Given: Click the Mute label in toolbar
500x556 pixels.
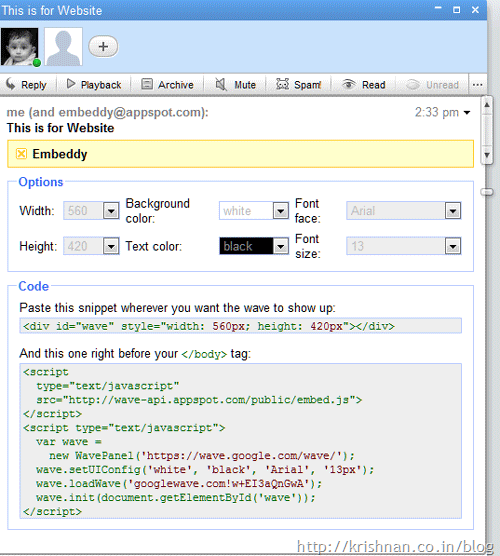Looking at the screenshot, I should click(x=245, y=85).
